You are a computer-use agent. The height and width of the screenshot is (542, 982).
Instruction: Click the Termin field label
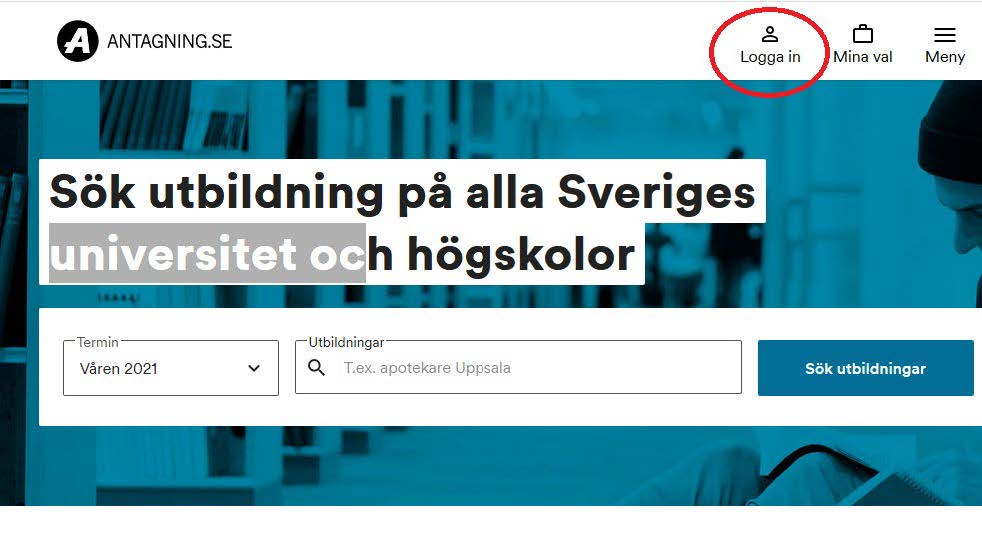point(98,342)
